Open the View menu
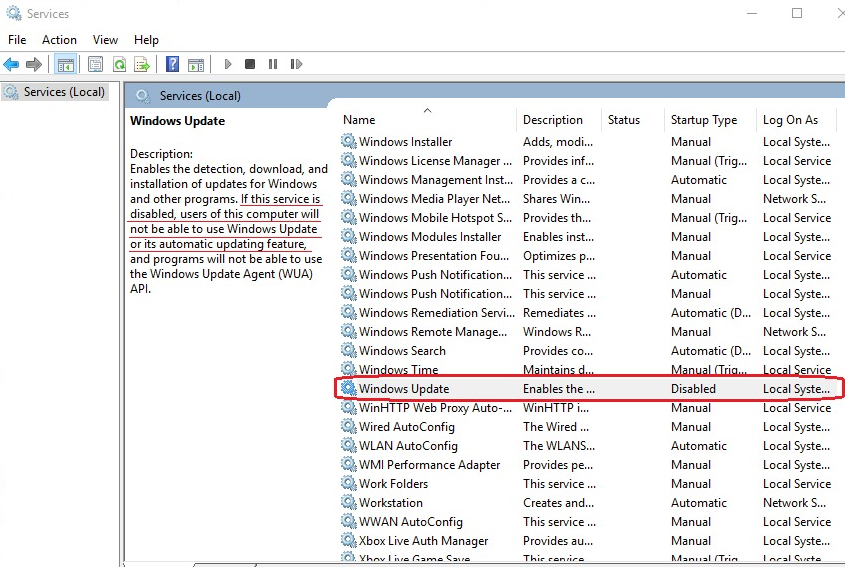The width and height of the screenshot is (845, 567). [x=105, y=40]
